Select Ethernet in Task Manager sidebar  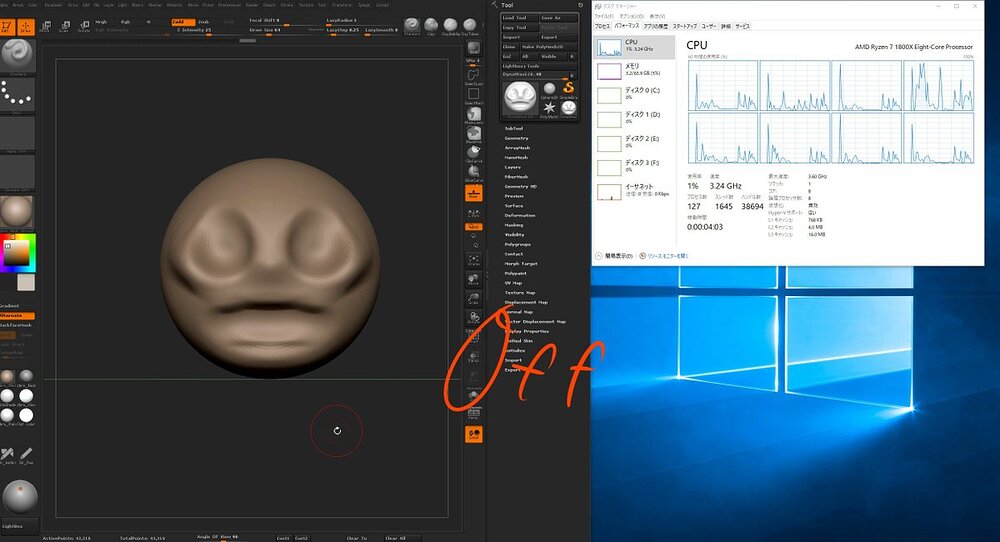tap(635, 191)
